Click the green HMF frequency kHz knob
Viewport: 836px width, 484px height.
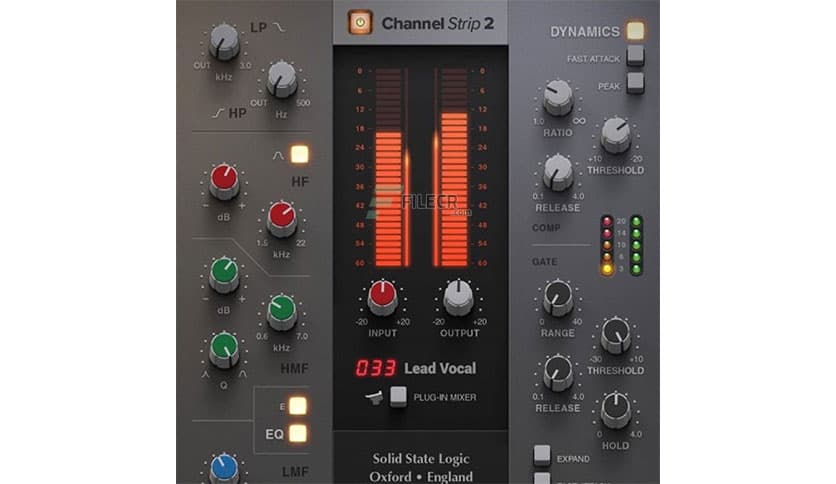(282, 312)
